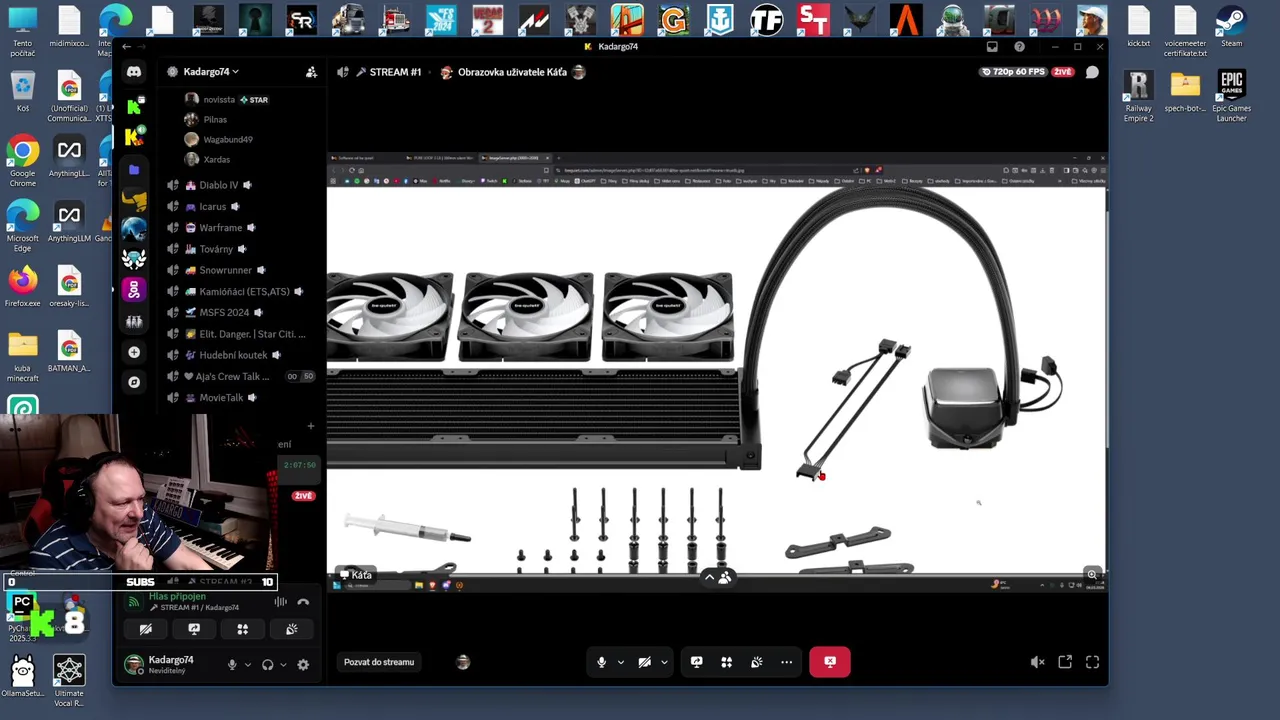Screen dimensions: 1280x720
Task: Open microphone options arrow in stream bar
Action: 620,662
